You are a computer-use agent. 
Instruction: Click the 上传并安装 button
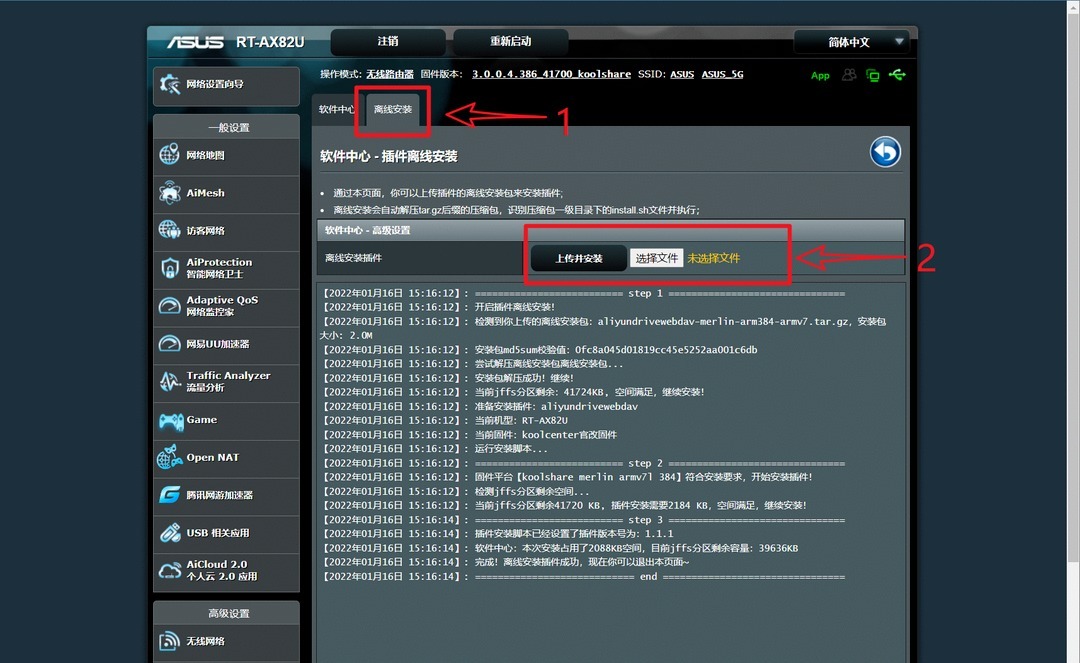(578, 258)
